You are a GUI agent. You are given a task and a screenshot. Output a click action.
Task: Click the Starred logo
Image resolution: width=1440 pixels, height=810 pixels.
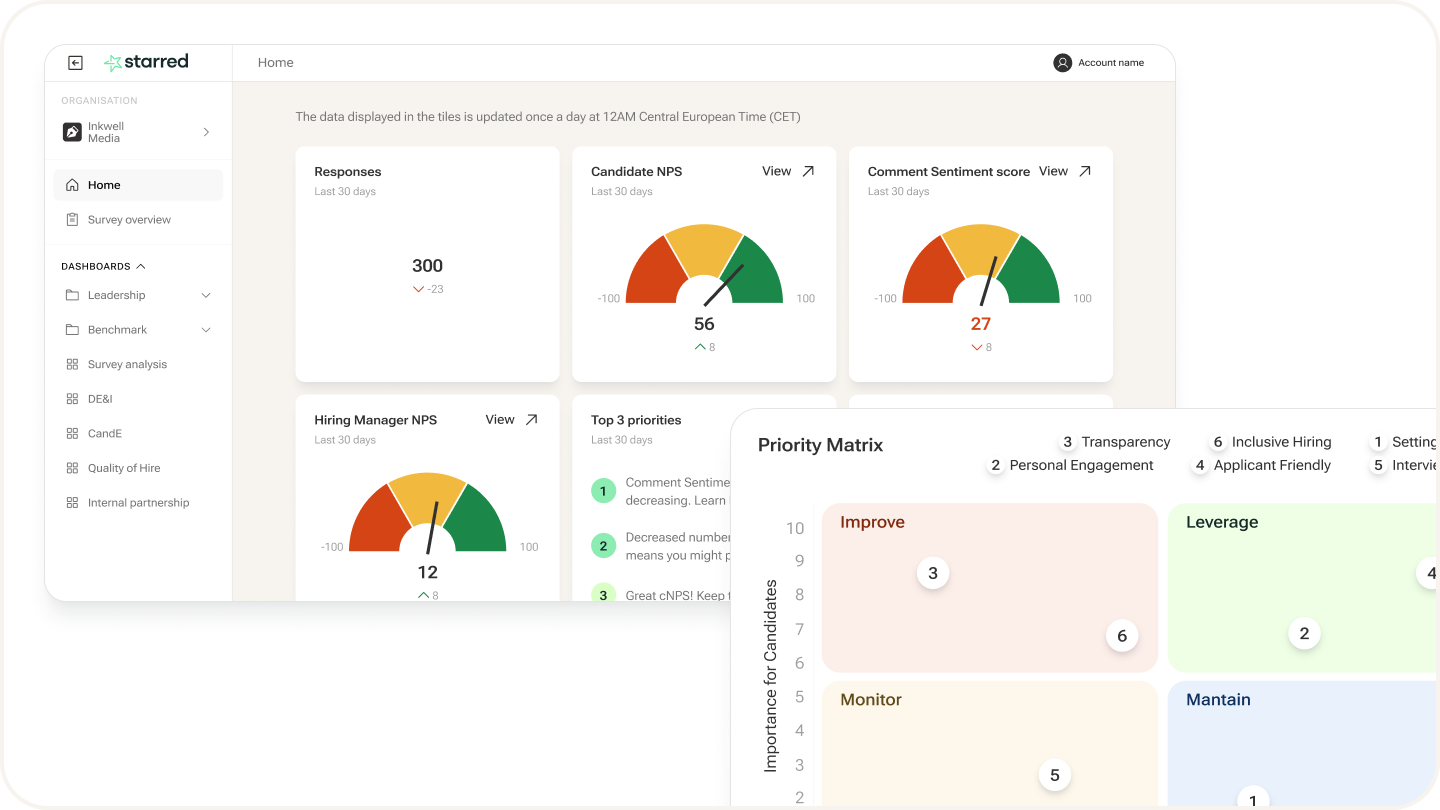(x=146, y=62)
